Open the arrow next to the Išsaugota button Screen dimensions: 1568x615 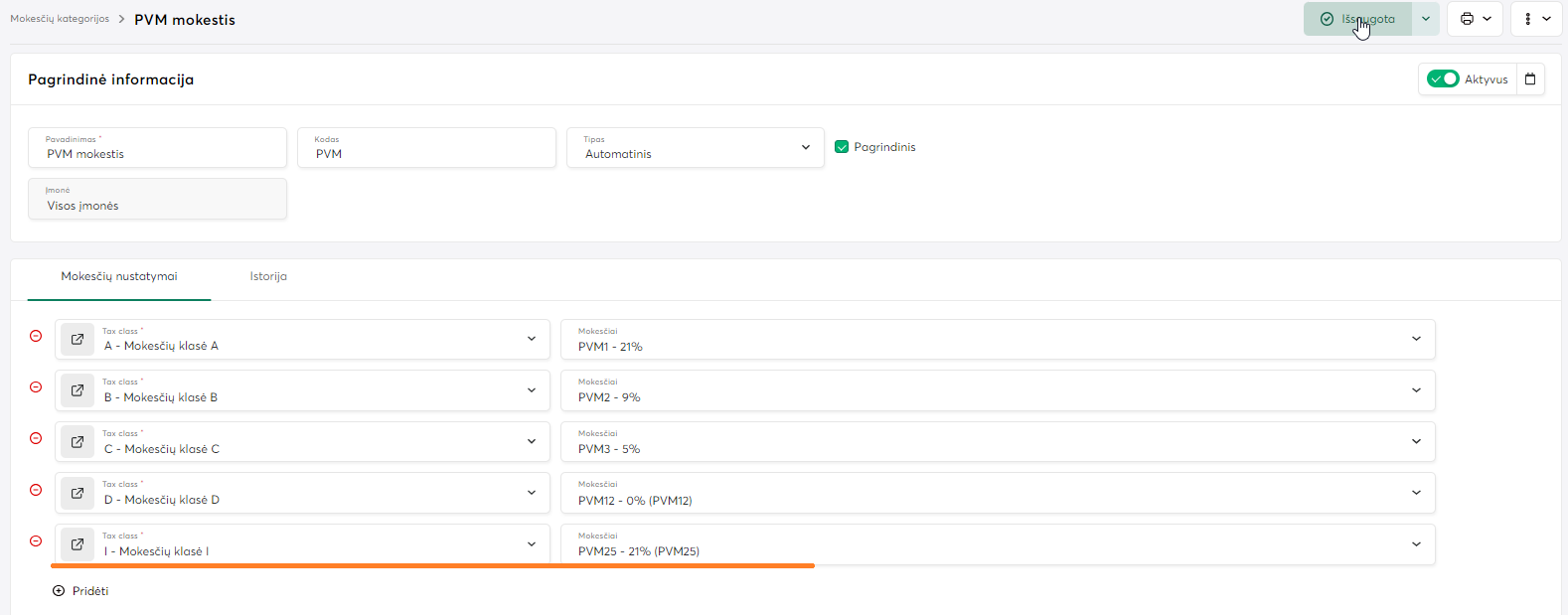(x=1426, y=19)
